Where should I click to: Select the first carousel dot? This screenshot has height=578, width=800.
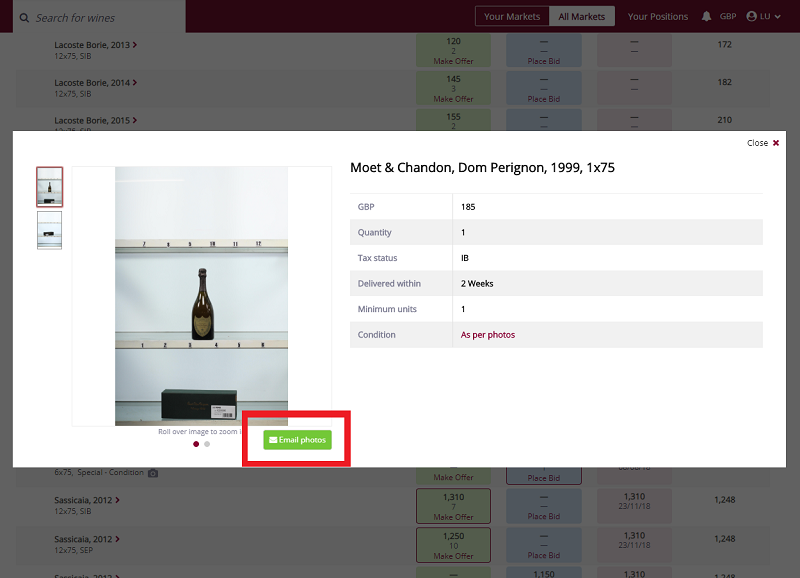[x=196, y=444]
